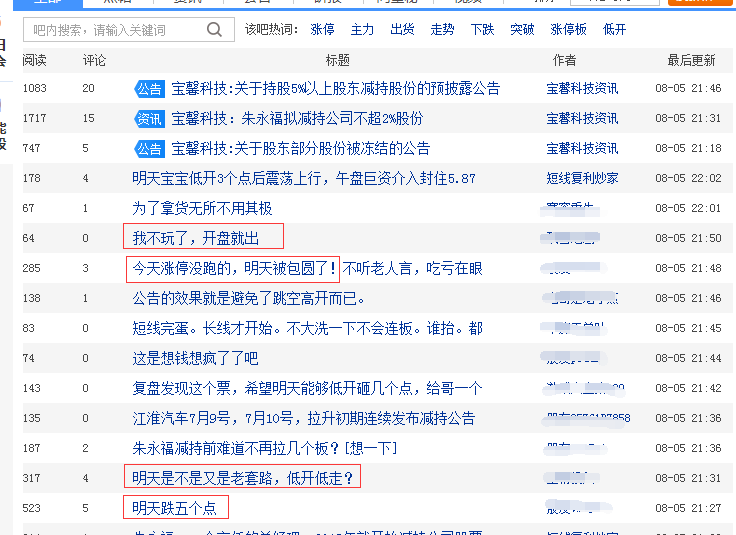736x535 pixels.
Task: Open post 公告的效果就是避免了跳空高开而已
Action: (x=249, y=298)
